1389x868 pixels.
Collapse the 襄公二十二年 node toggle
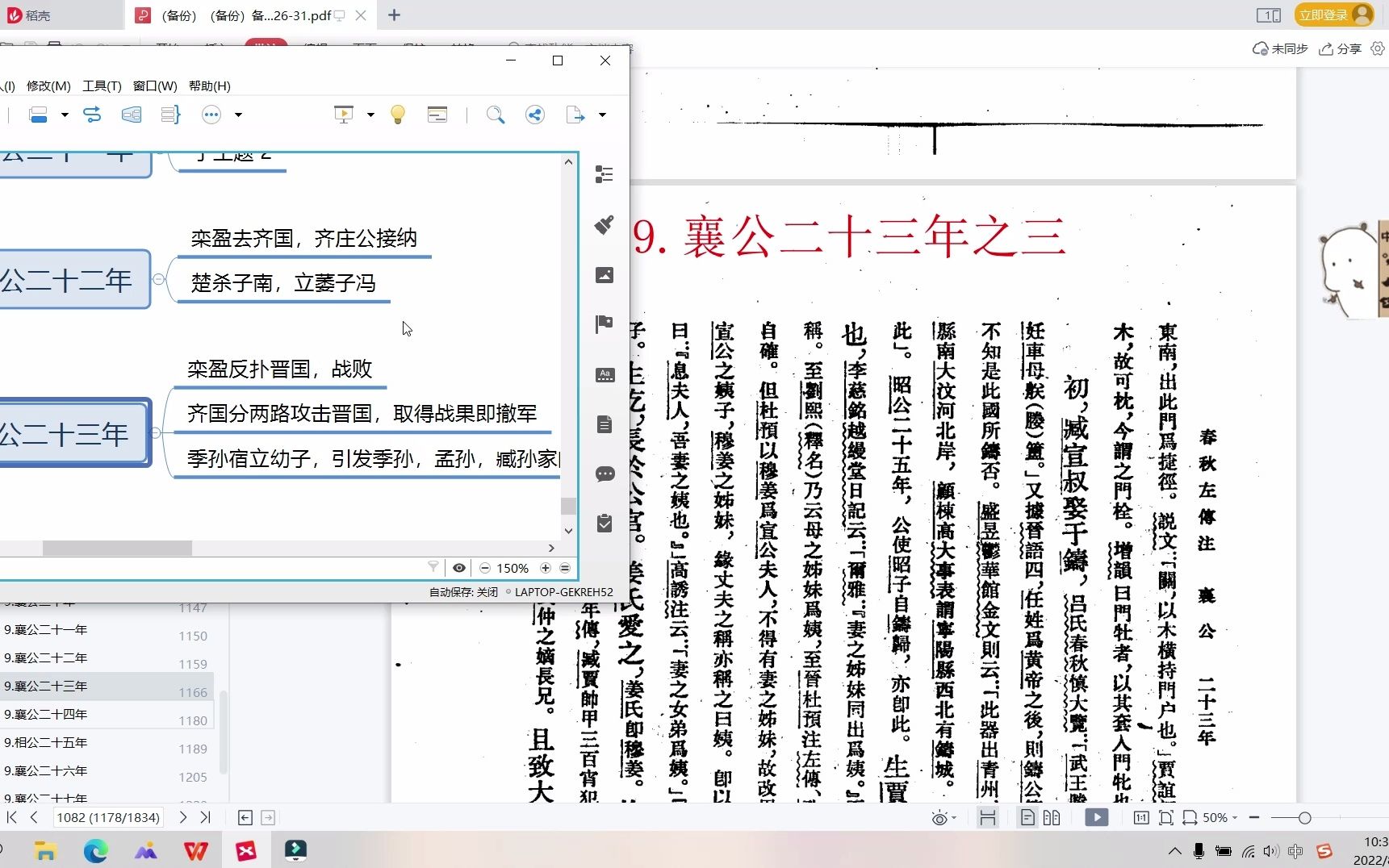[x=159, y=279]
